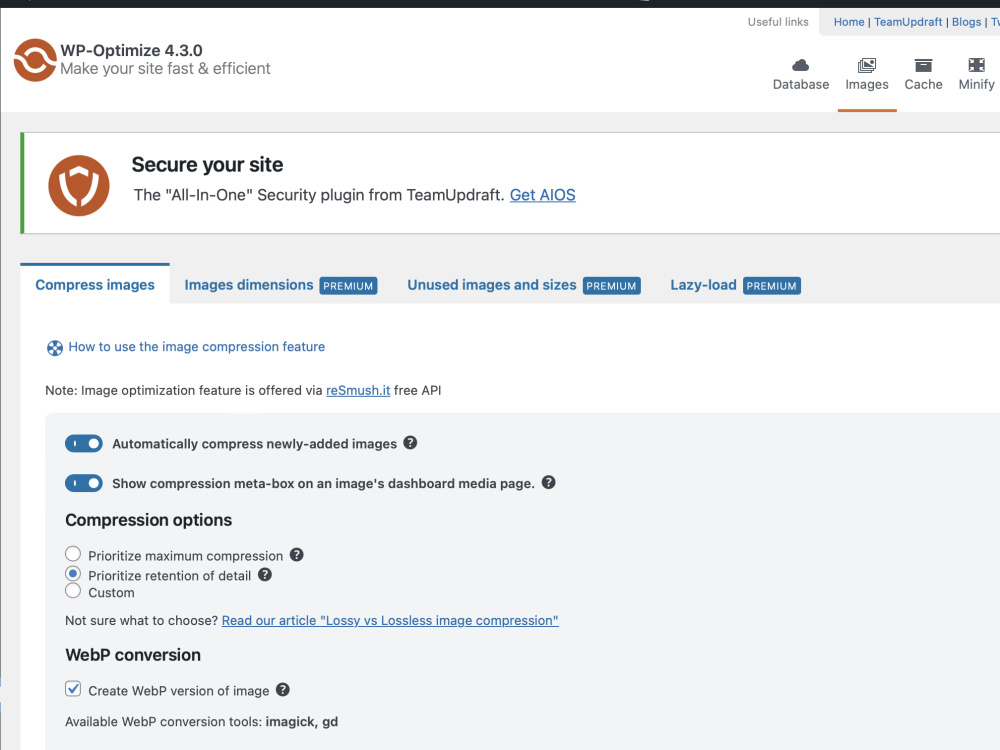Click the AIOS security shield icon
Viewport: 1000px width, 750px height.
point(79,186)
